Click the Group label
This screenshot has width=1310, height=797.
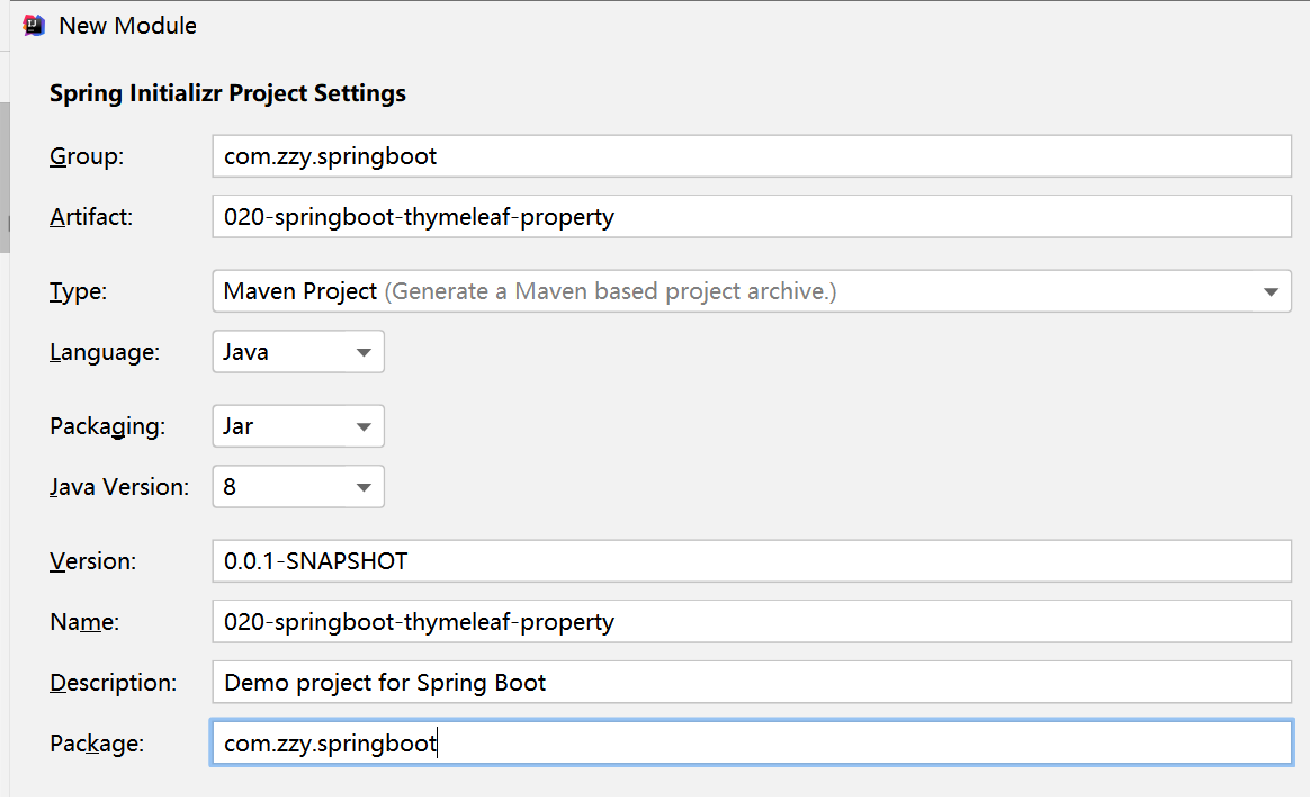click(86, 157)
